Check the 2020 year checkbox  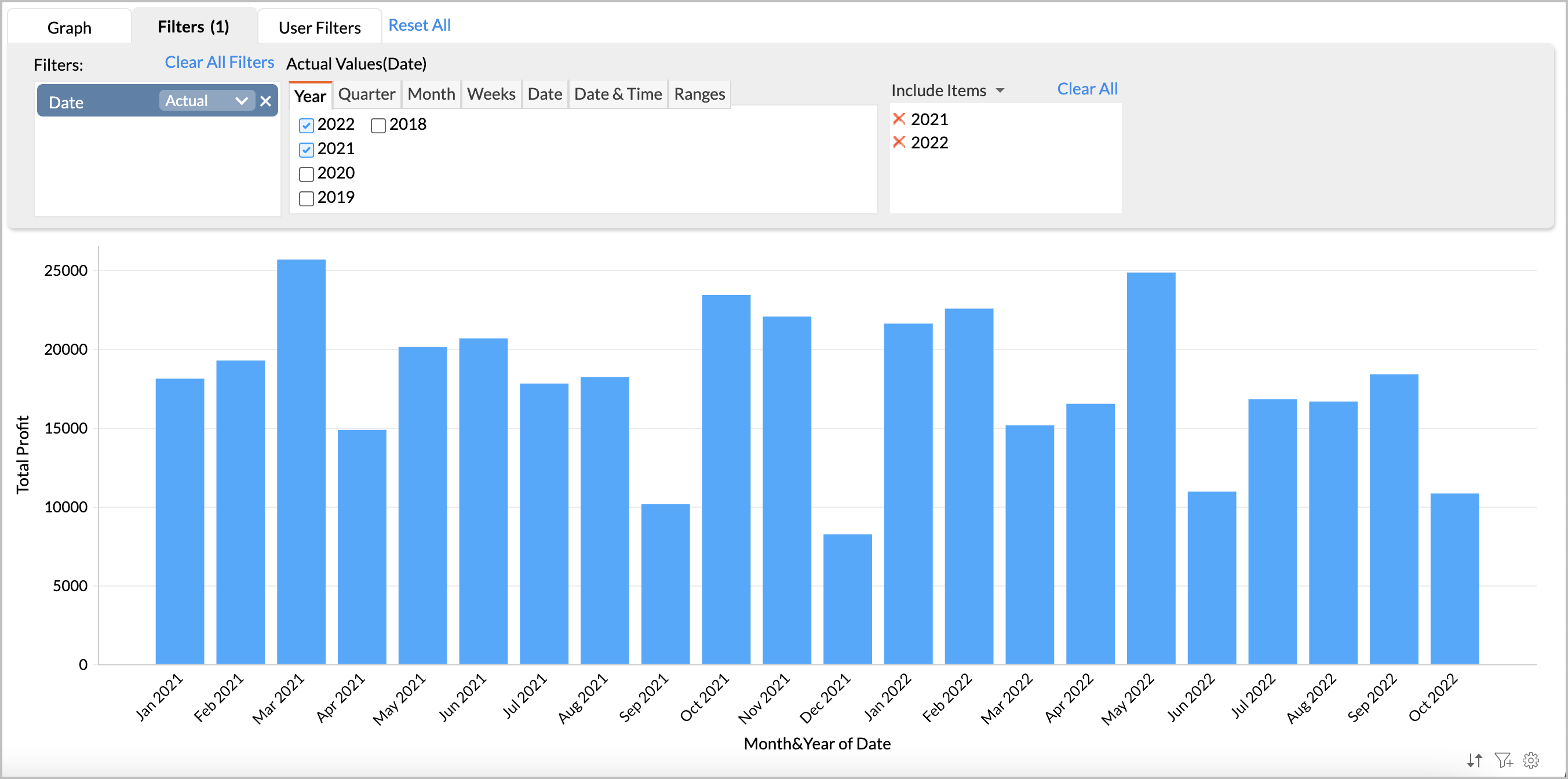306,174
